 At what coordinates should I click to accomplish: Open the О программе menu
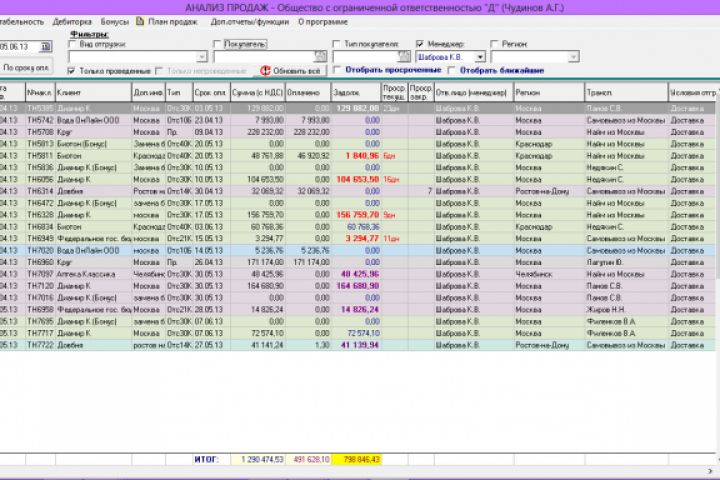point(323,22)
